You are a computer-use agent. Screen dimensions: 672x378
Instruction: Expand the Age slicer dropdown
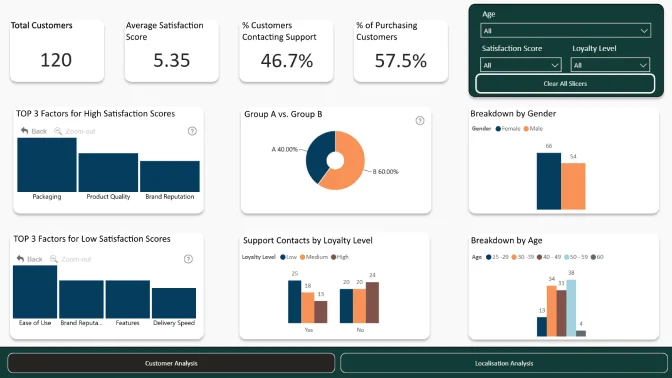565,30
